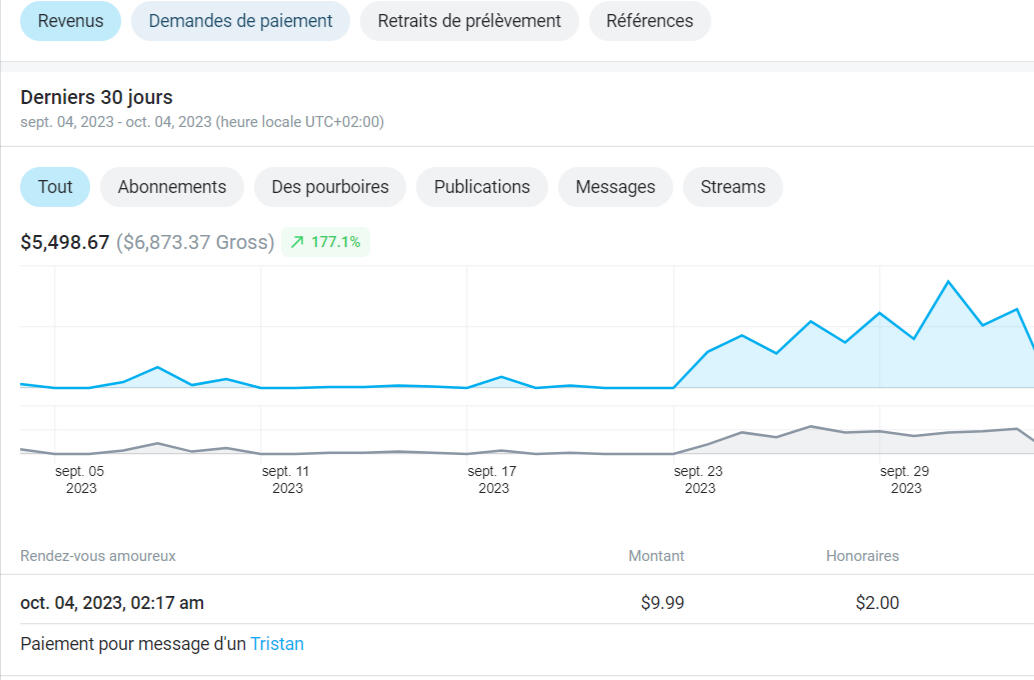This screenshot has height=680, width=1034.
Task: Filter earnings by Des pourboires
Action: [330, 187]
